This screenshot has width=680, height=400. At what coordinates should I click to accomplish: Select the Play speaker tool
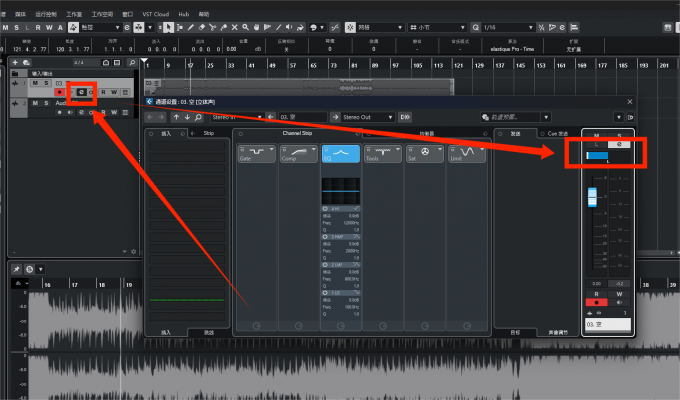(289, 27)
